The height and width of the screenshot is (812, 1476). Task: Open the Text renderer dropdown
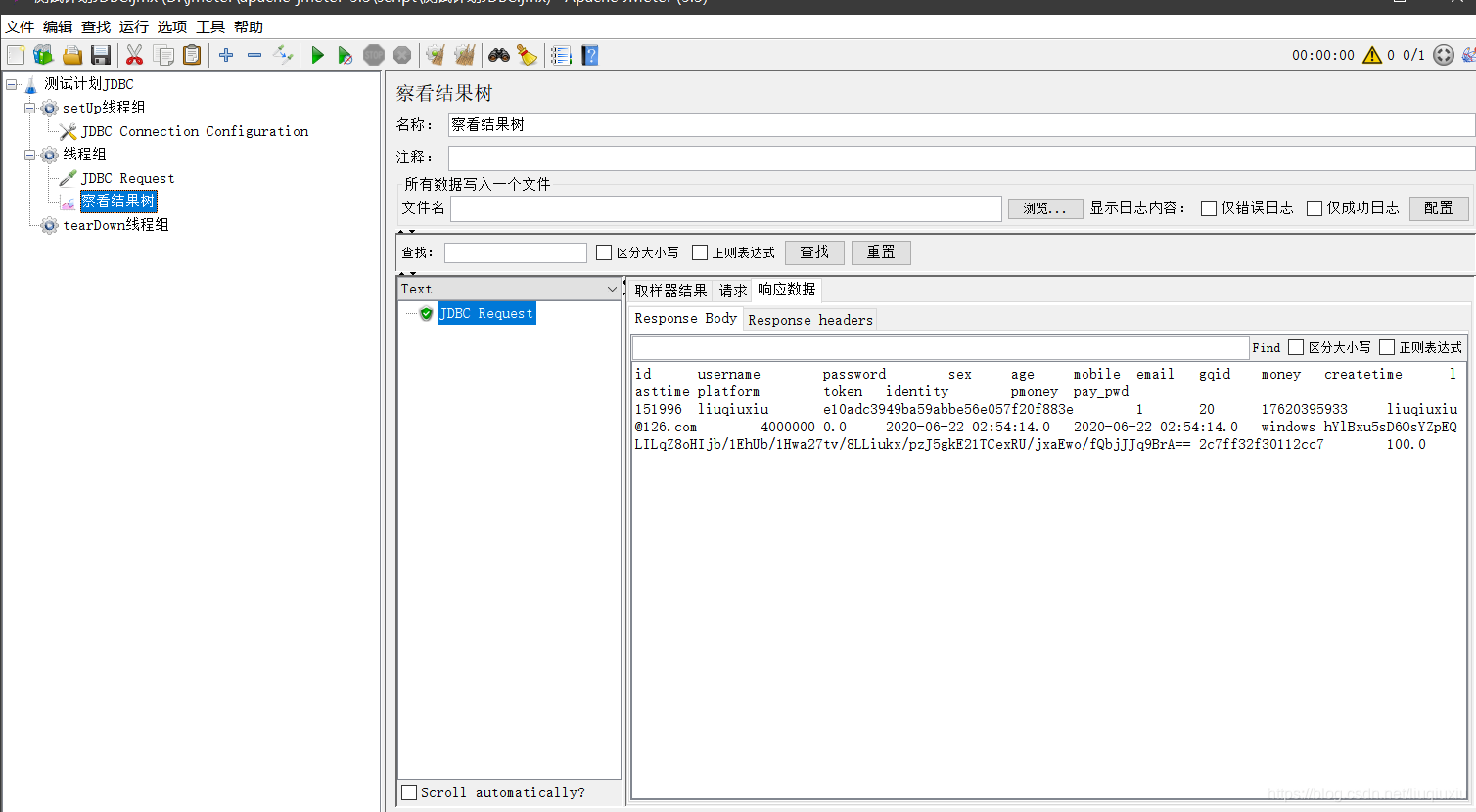509,289
